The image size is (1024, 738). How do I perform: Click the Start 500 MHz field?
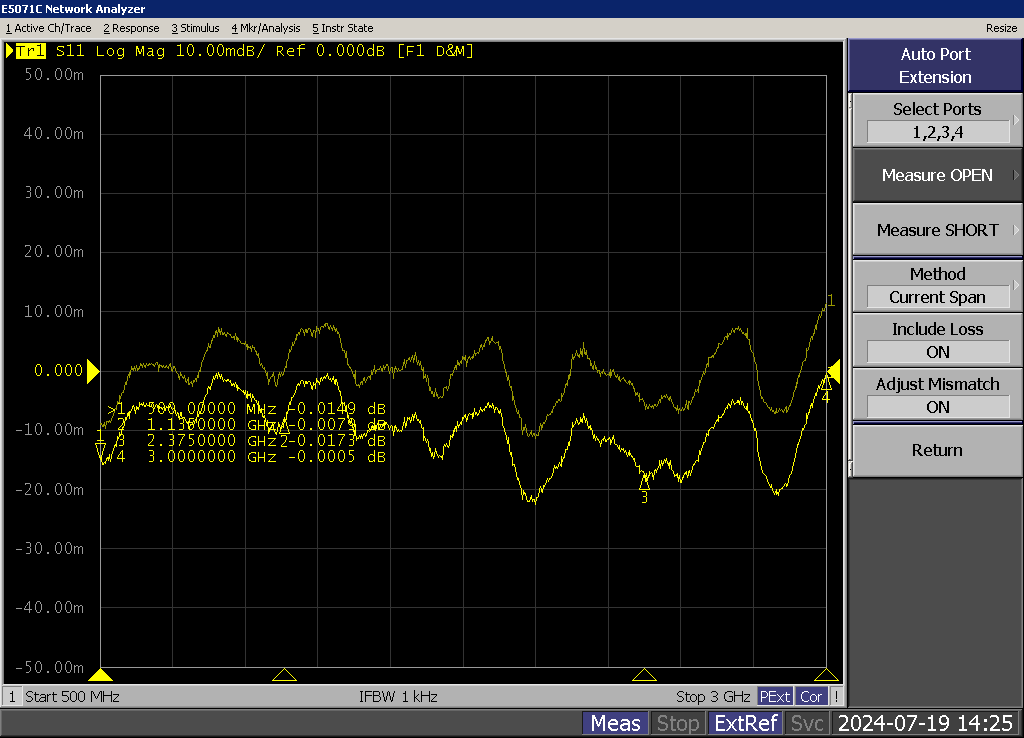coord(70,696)
